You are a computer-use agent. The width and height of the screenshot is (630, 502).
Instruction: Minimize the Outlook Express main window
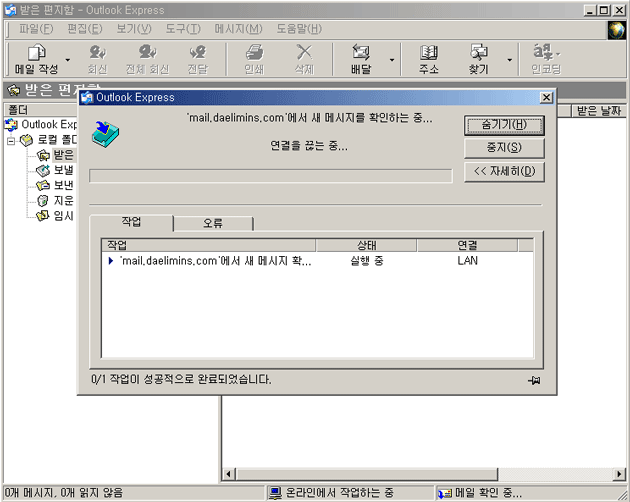[x=590, y=10]
